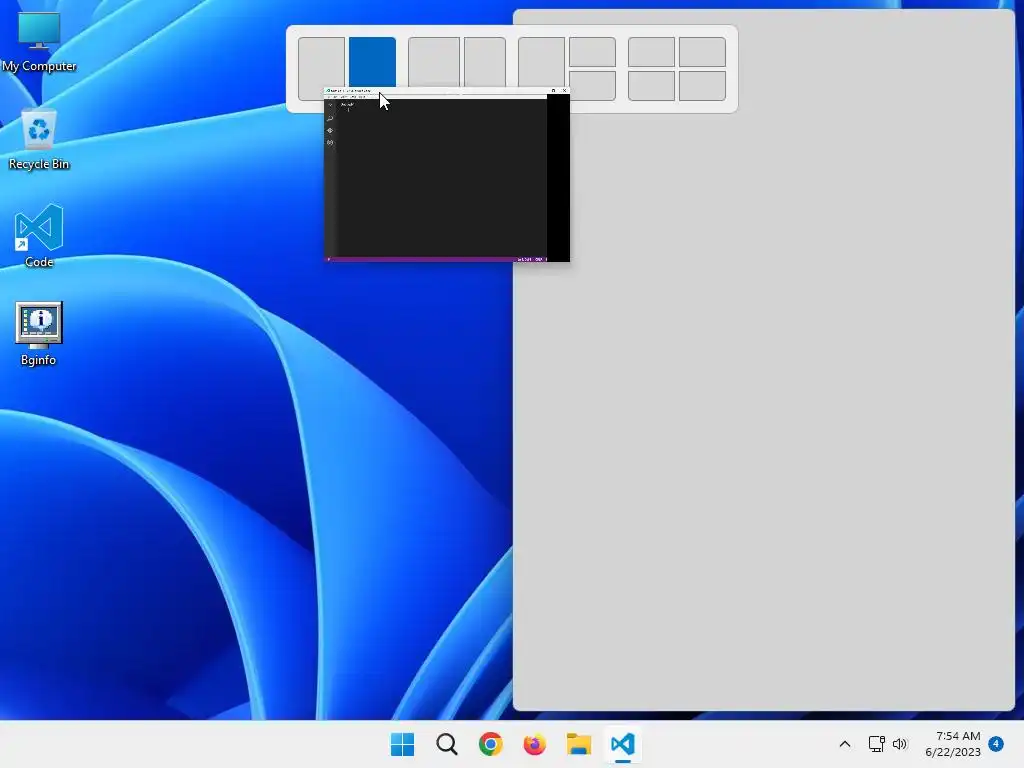
Task: Open the volume control in the system tray
Action: pos(900,744)
